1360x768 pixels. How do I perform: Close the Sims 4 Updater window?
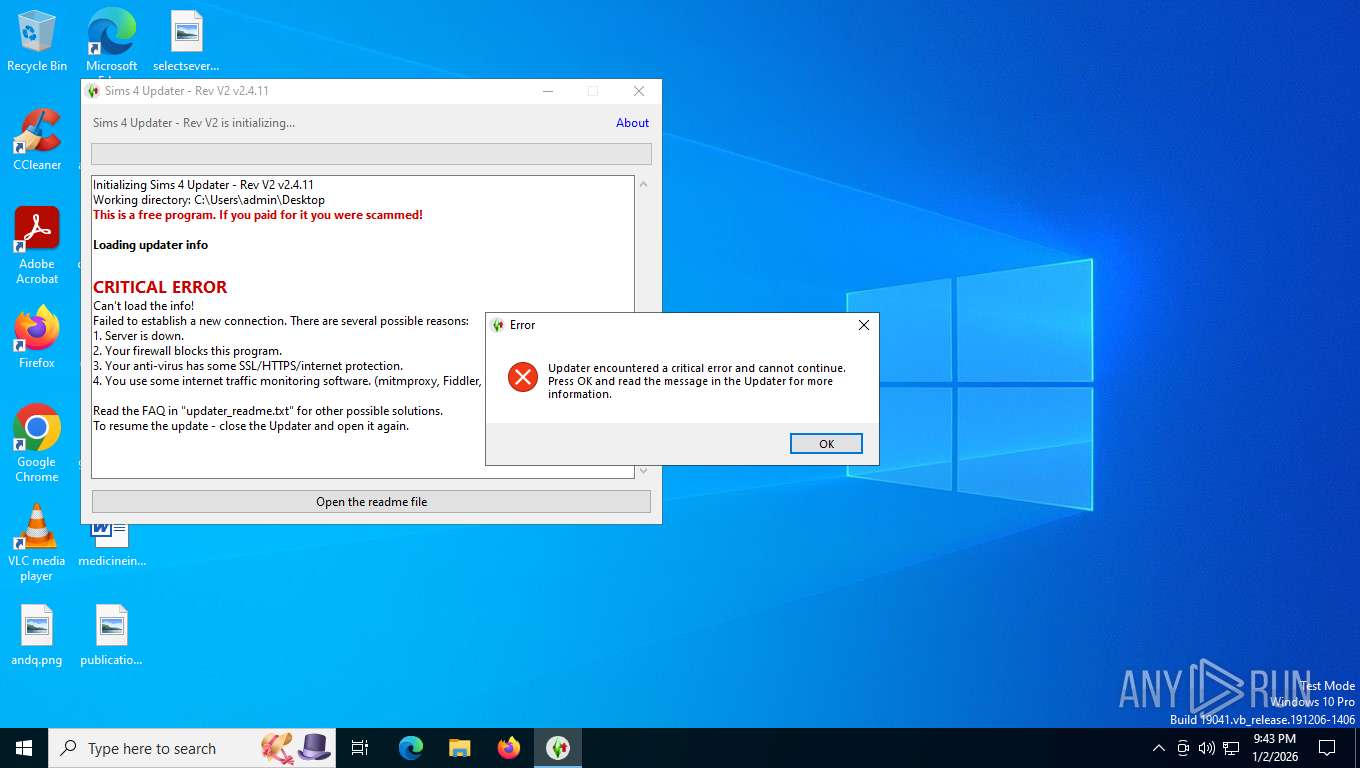click(x=639, y=91)
